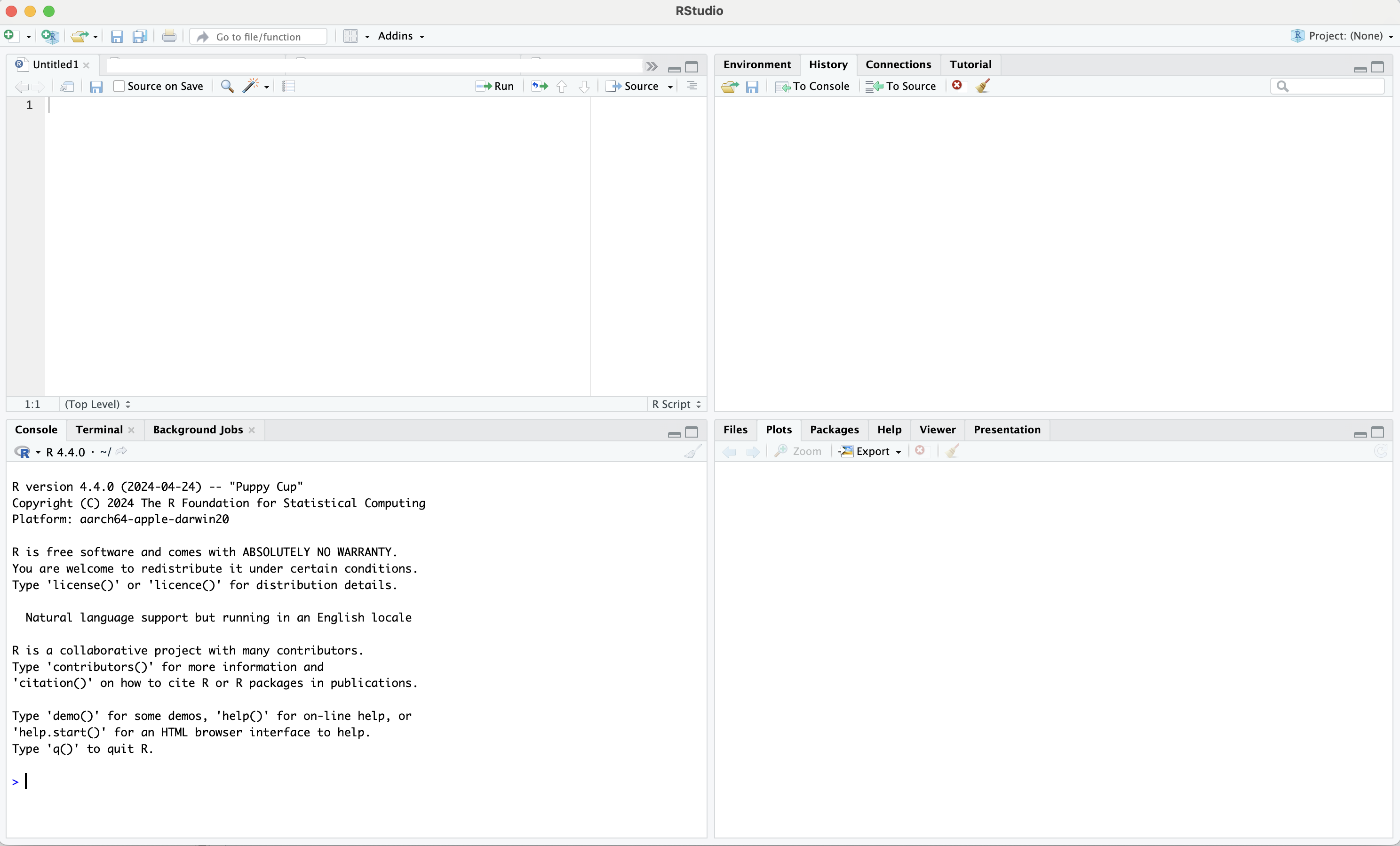Close the Untitled1 tab
Viewport: 1400px width, 846px height.
(x=87, y=65)
